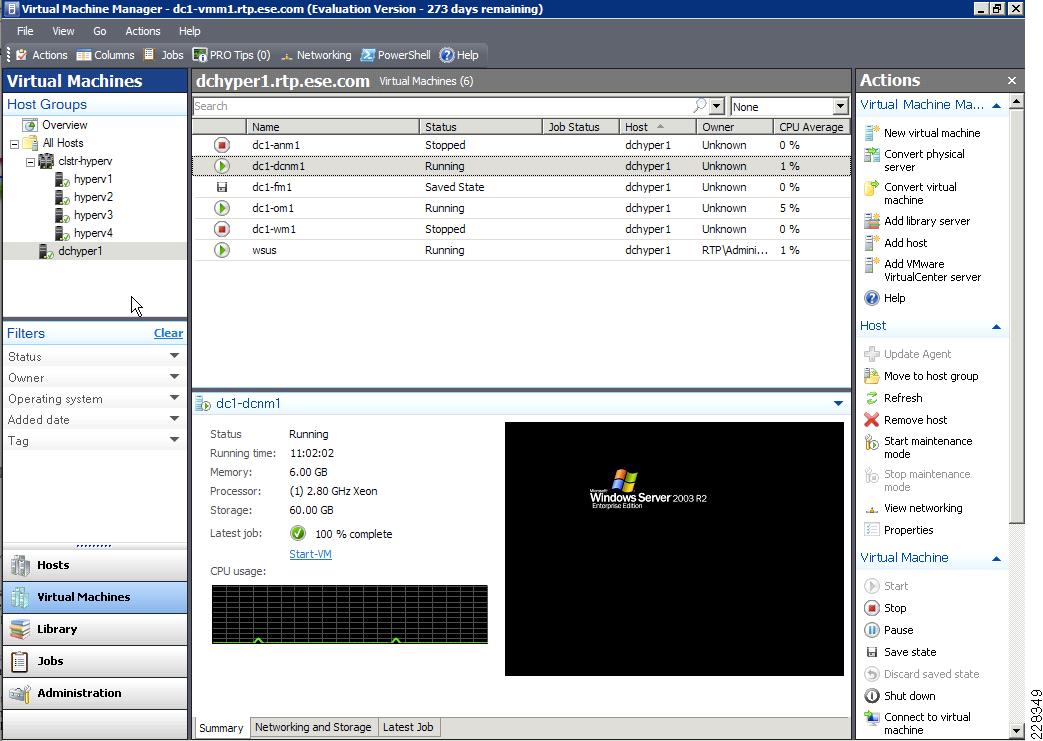Viewport: 1043px width, 741px height.
Task: Click the Start-VM job link
Action: (x=310, y=554)
